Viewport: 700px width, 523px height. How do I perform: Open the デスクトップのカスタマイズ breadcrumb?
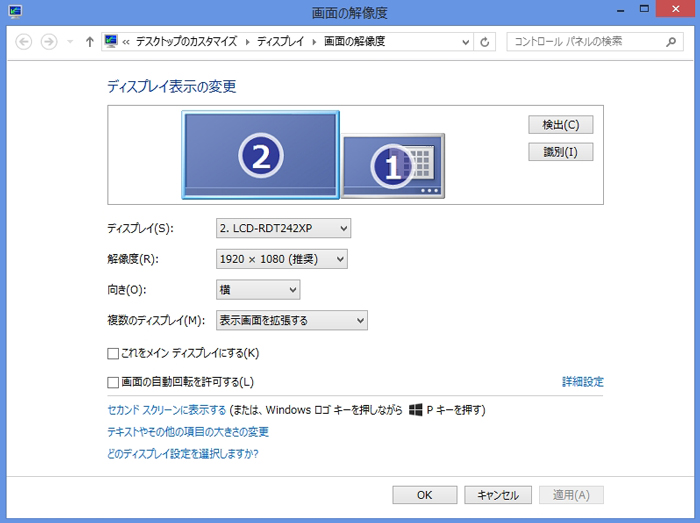pyautogui.click(x=186, y=42)
